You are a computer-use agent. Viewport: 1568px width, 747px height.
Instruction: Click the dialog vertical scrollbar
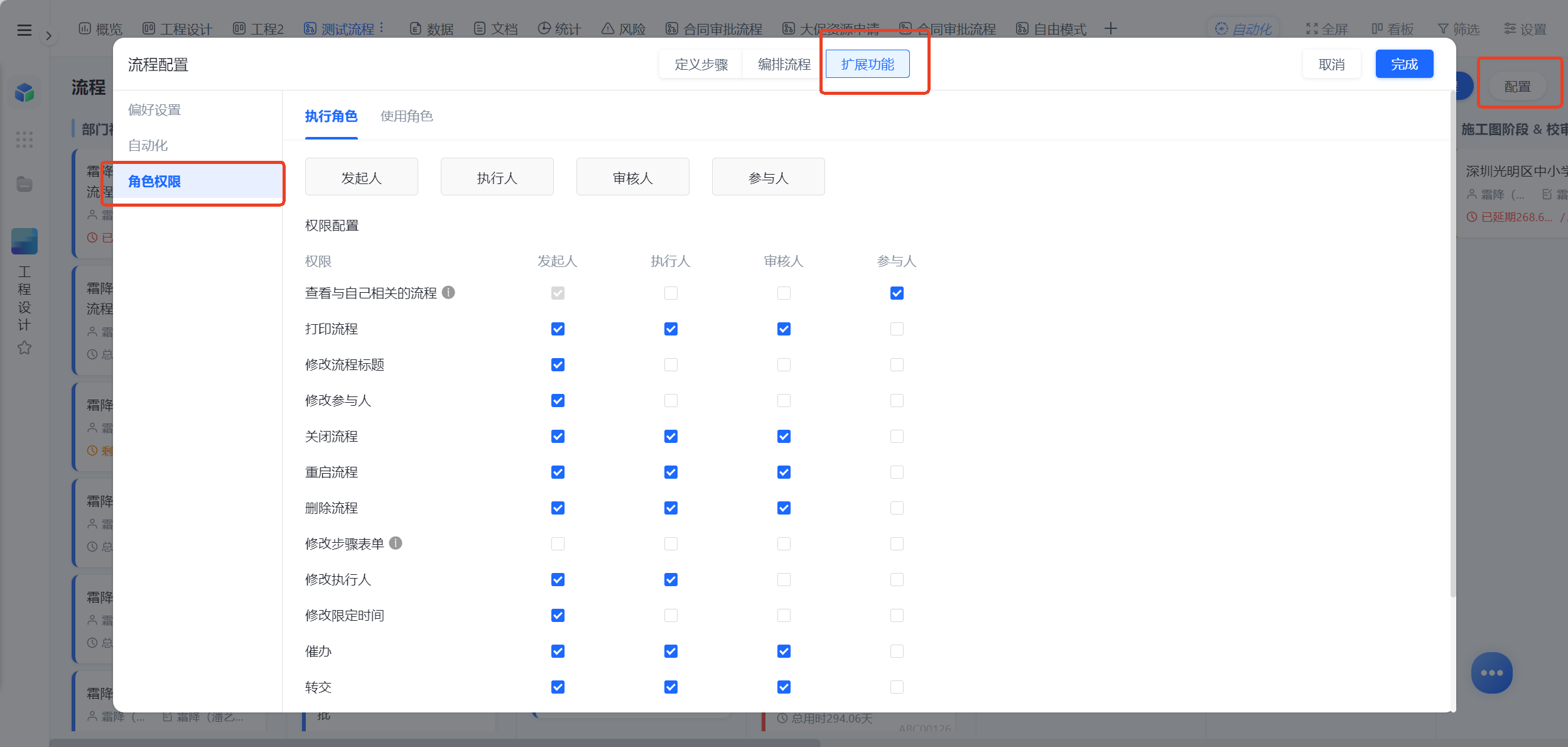[x=1452, y=344]
